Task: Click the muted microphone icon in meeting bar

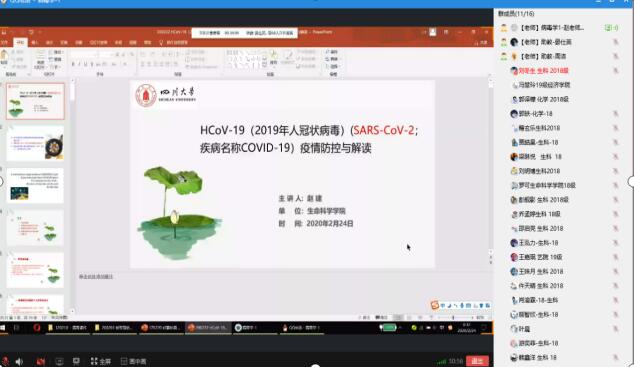Action: pyautogui.click(x=5, y=361)
